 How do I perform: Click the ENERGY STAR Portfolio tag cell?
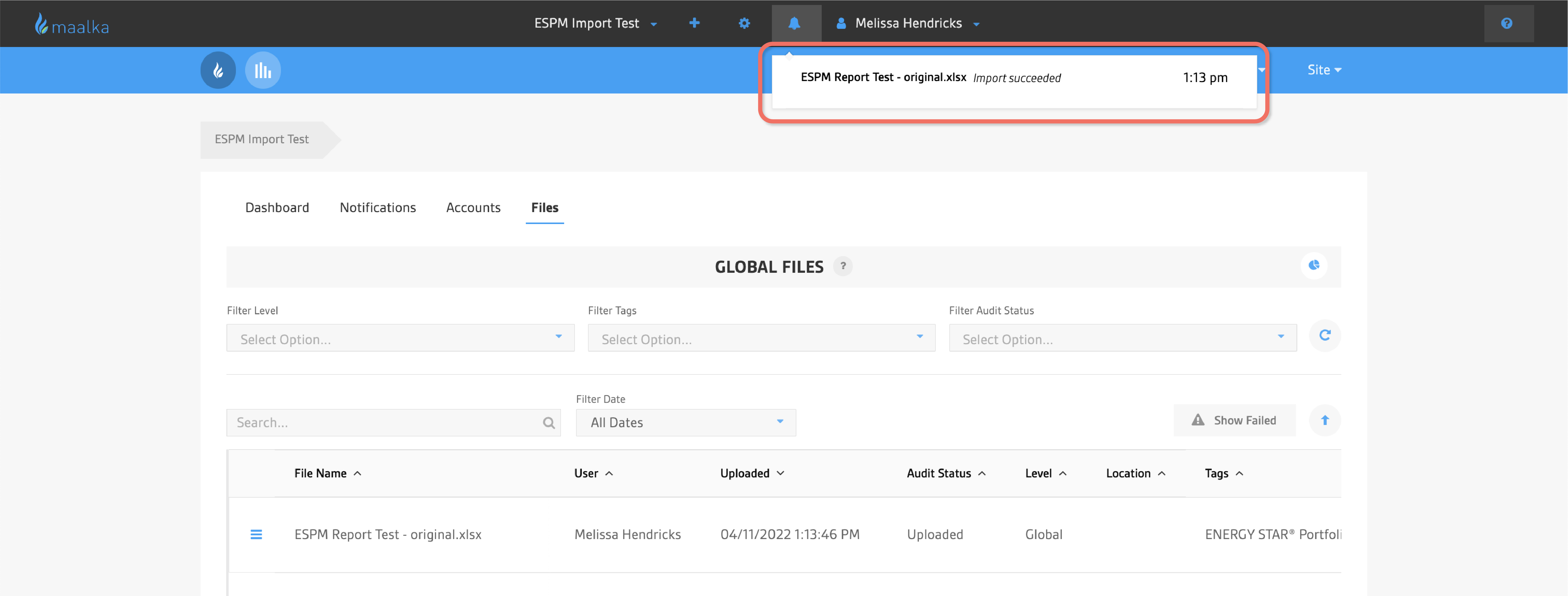(1273, 535)
